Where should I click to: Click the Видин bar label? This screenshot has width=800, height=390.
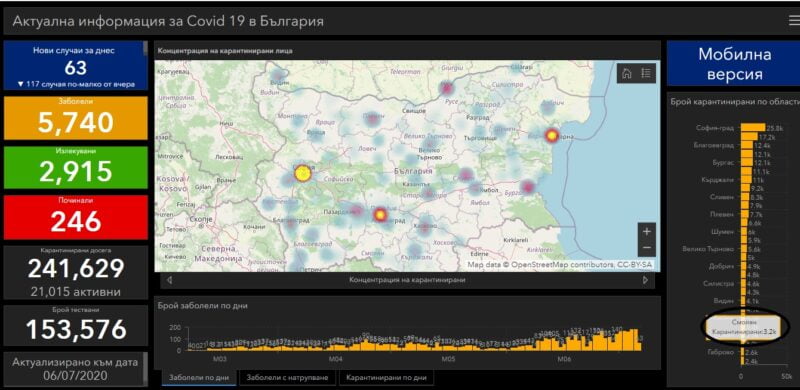(723, 301)
